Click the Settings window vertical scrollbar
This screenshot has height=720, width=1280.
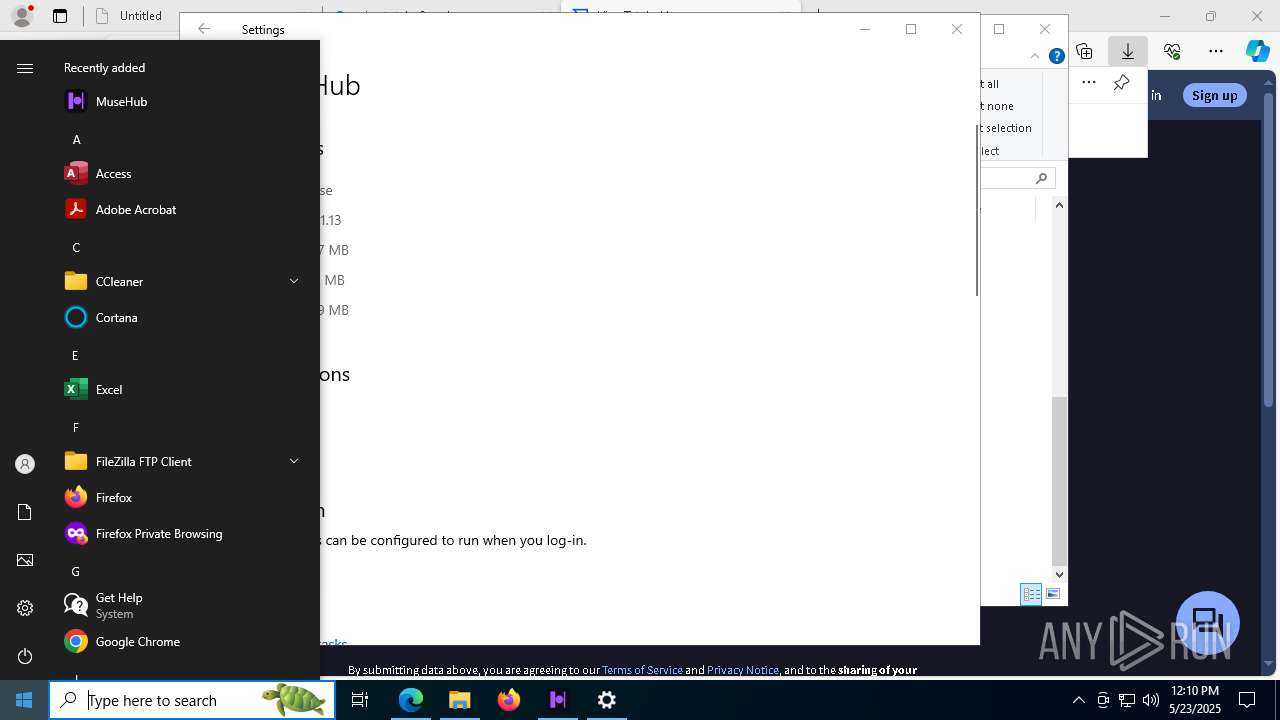(x=977, y=210)
